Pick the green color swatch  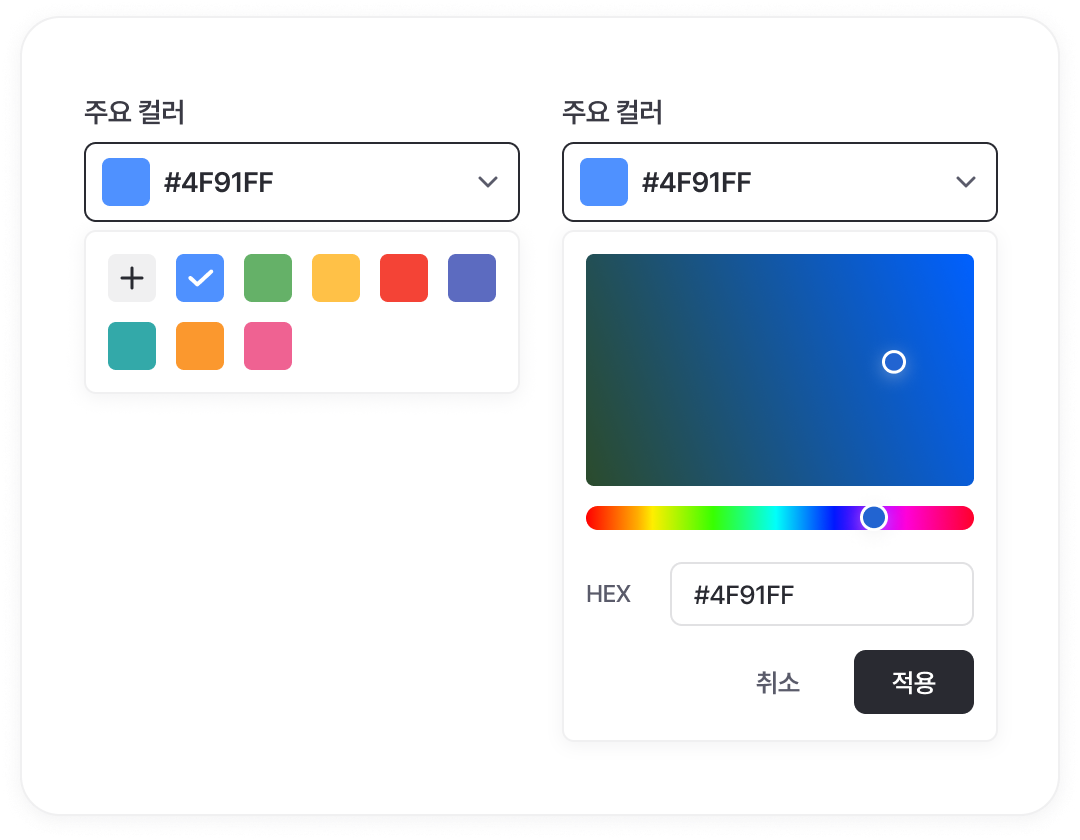(268, 278)
